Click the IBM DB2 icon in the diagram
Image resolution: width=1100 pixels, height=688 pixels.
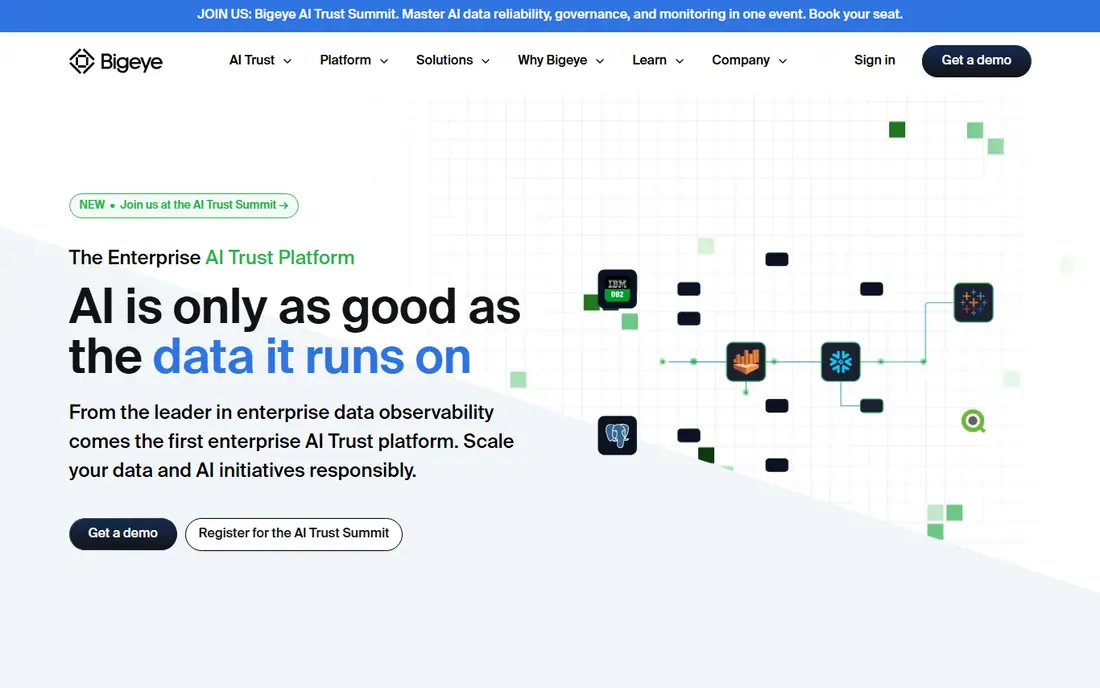[617, 289]
